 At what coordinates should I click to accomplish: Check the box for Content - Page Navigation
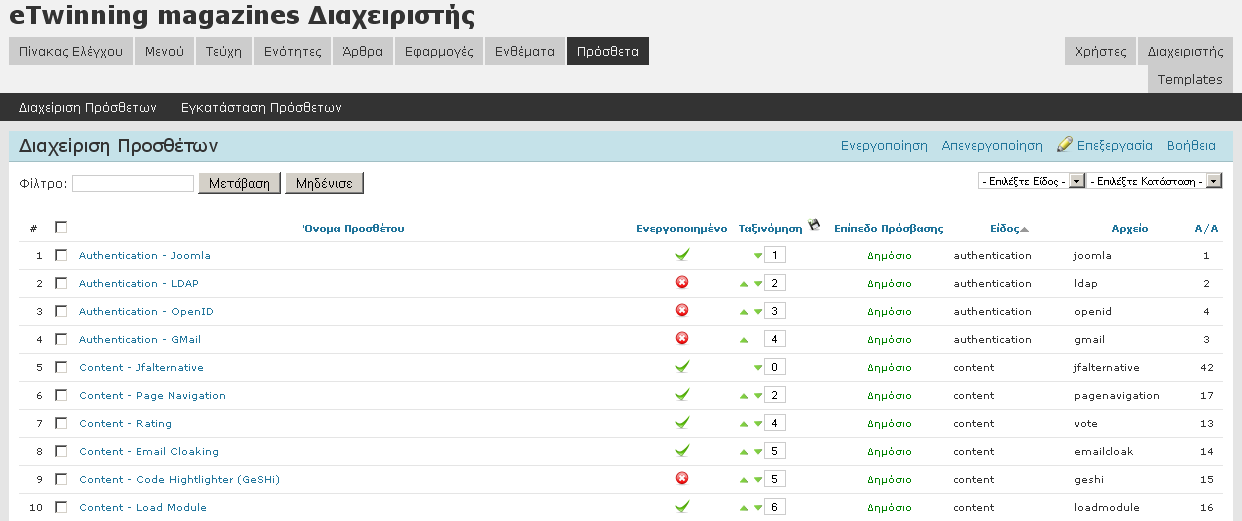click(61, 395)
